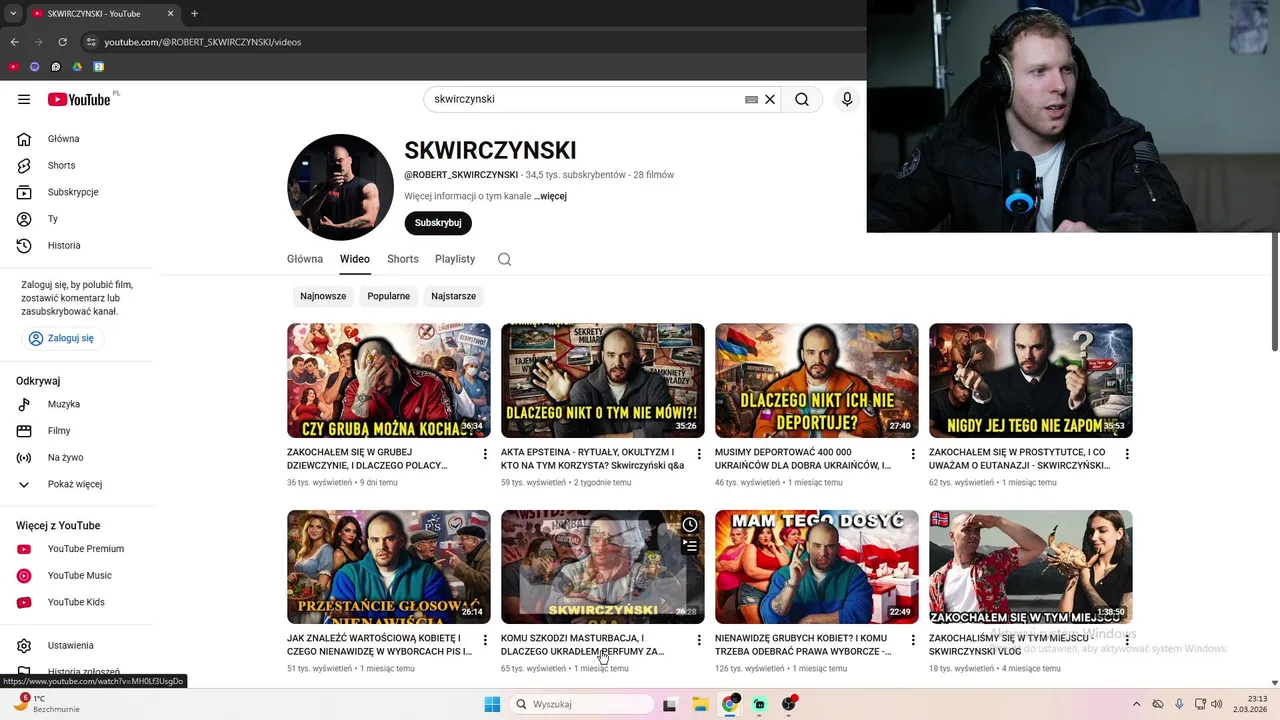Viewport: 1280px width, 720px height.
Task: Sort videos by Popularne
Action: click(389, 296)
